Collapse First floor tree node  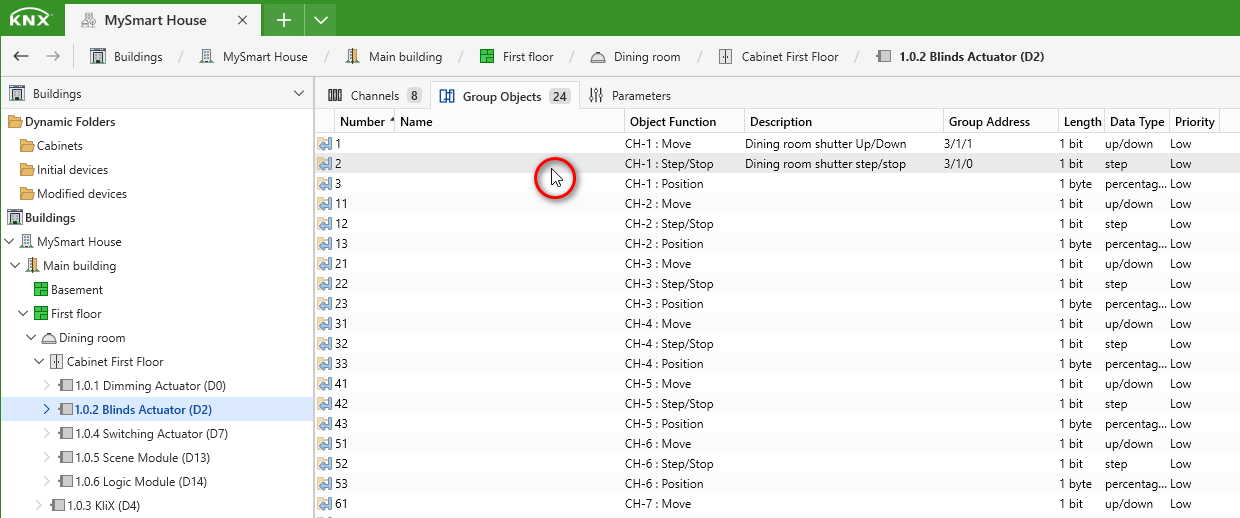23,314
